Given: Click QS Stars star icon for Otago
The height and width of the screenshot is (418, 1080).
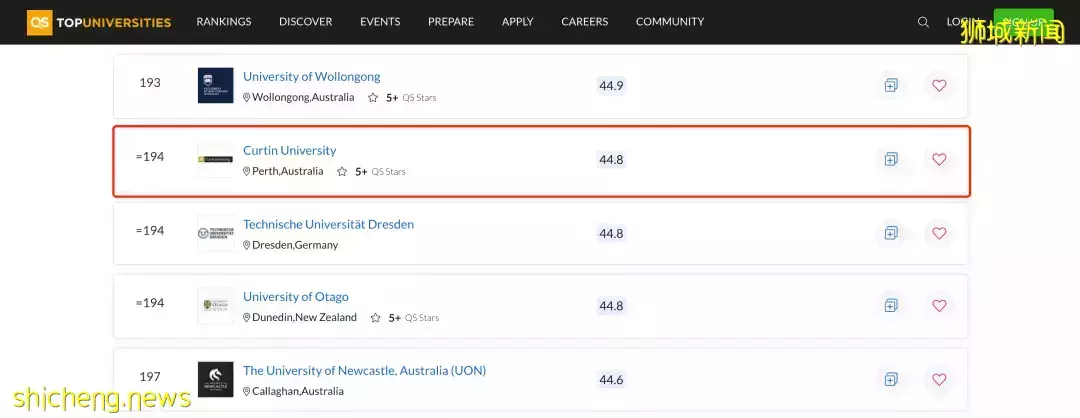Looking at the screenshot, I should [x=375, y=317].
